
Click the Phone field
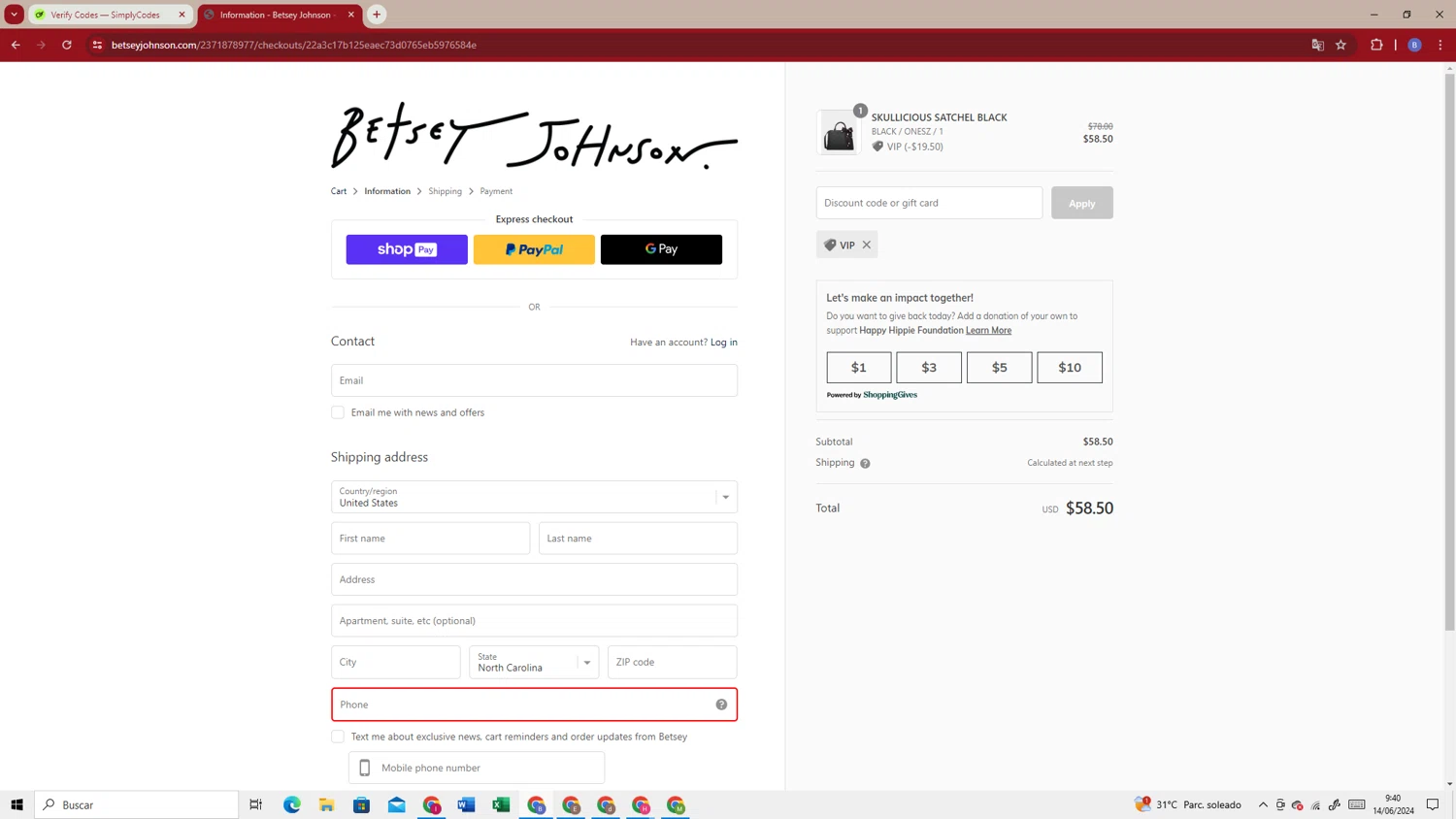click(534, 704)
